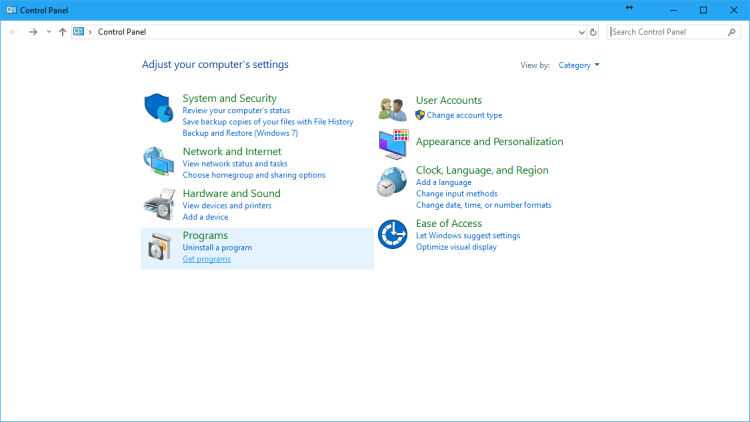Open System and Security category
The width and height of the screenshot is (750, 422).
pos(230,98)
